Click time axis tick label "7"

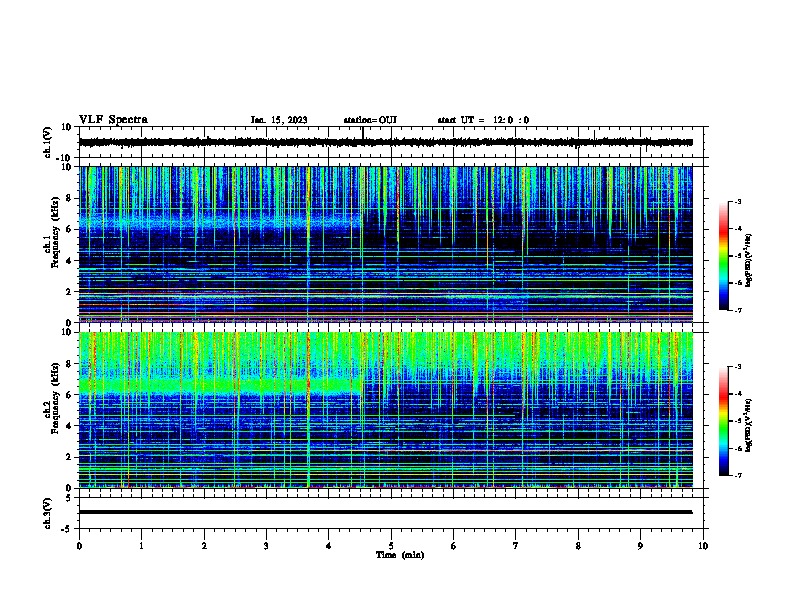516,546
